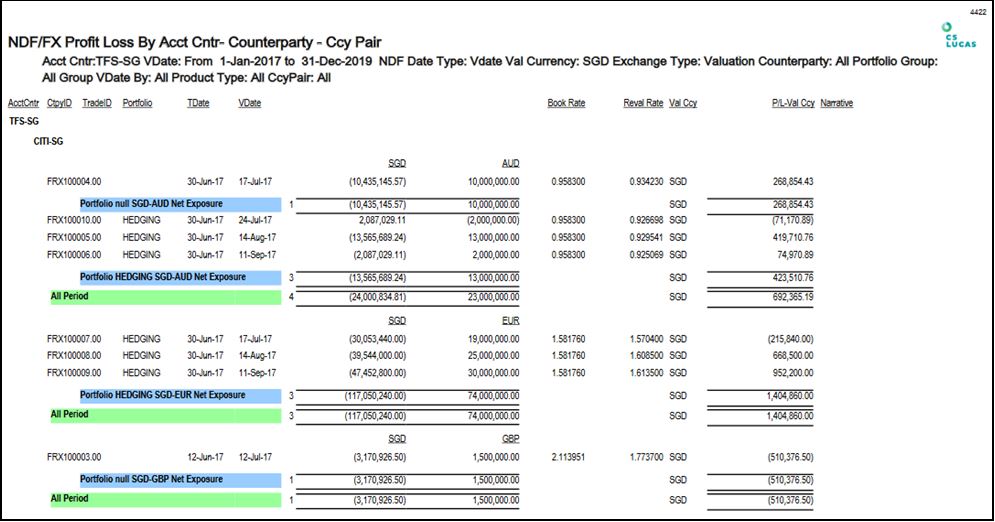Screen dimensions: 995x522
Task: Select the P/L-Val Ccy column header
Action: (x=792, y=103)
